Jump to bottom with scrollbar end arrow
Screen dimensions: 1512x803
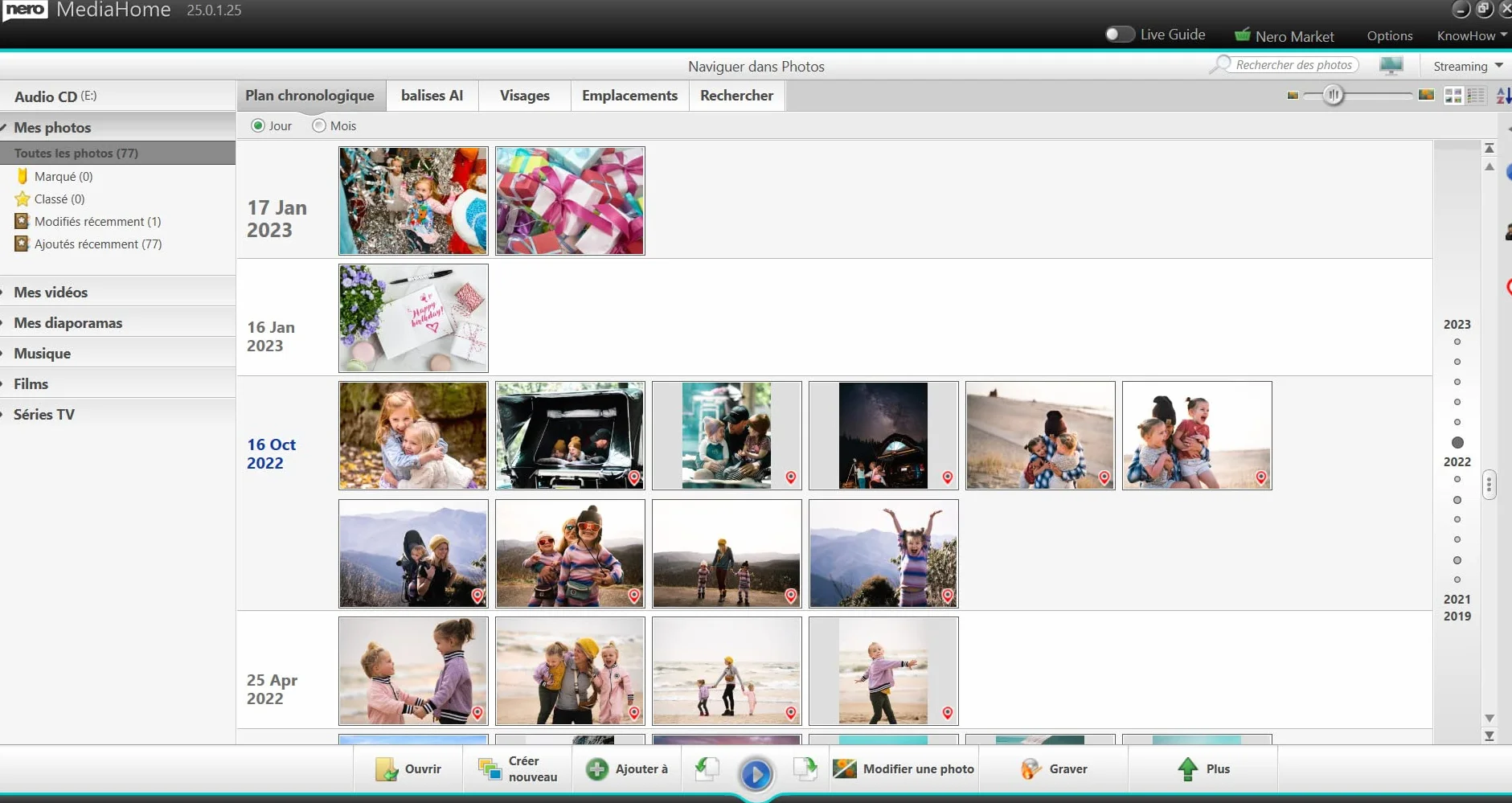[1489, 735]
